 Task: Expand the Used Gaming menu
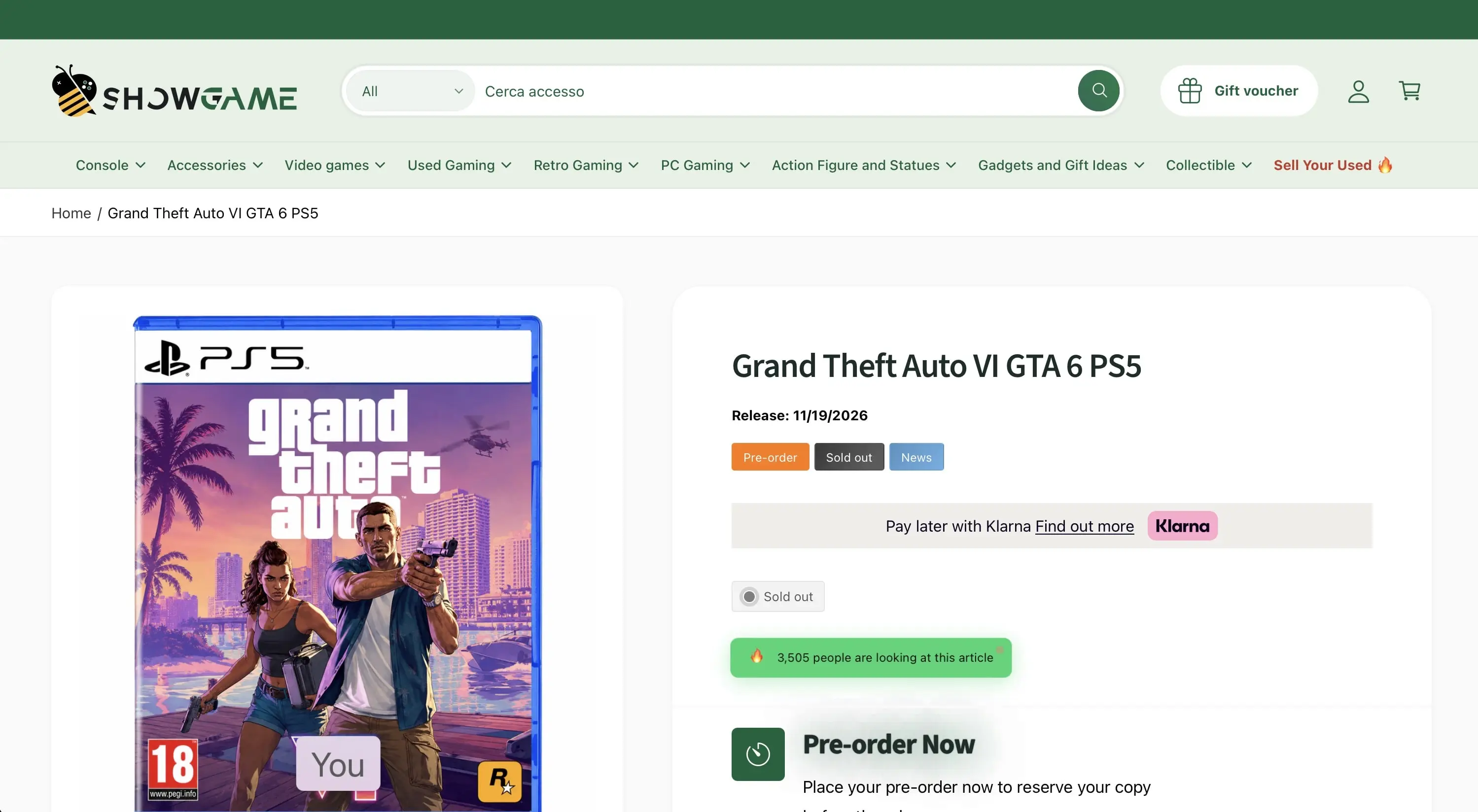point(459,165)
